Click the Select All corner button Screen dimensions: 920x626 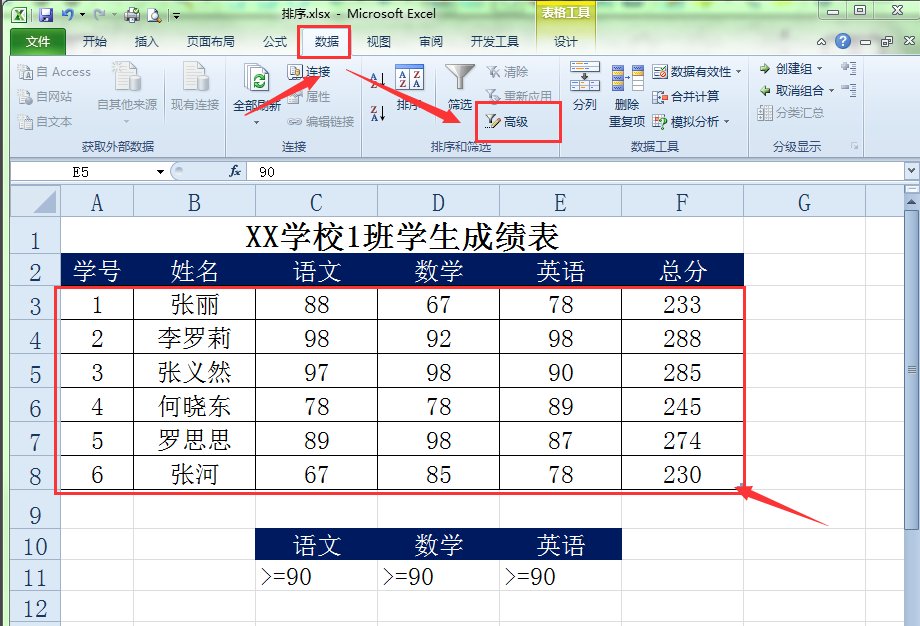coord(36,202)
